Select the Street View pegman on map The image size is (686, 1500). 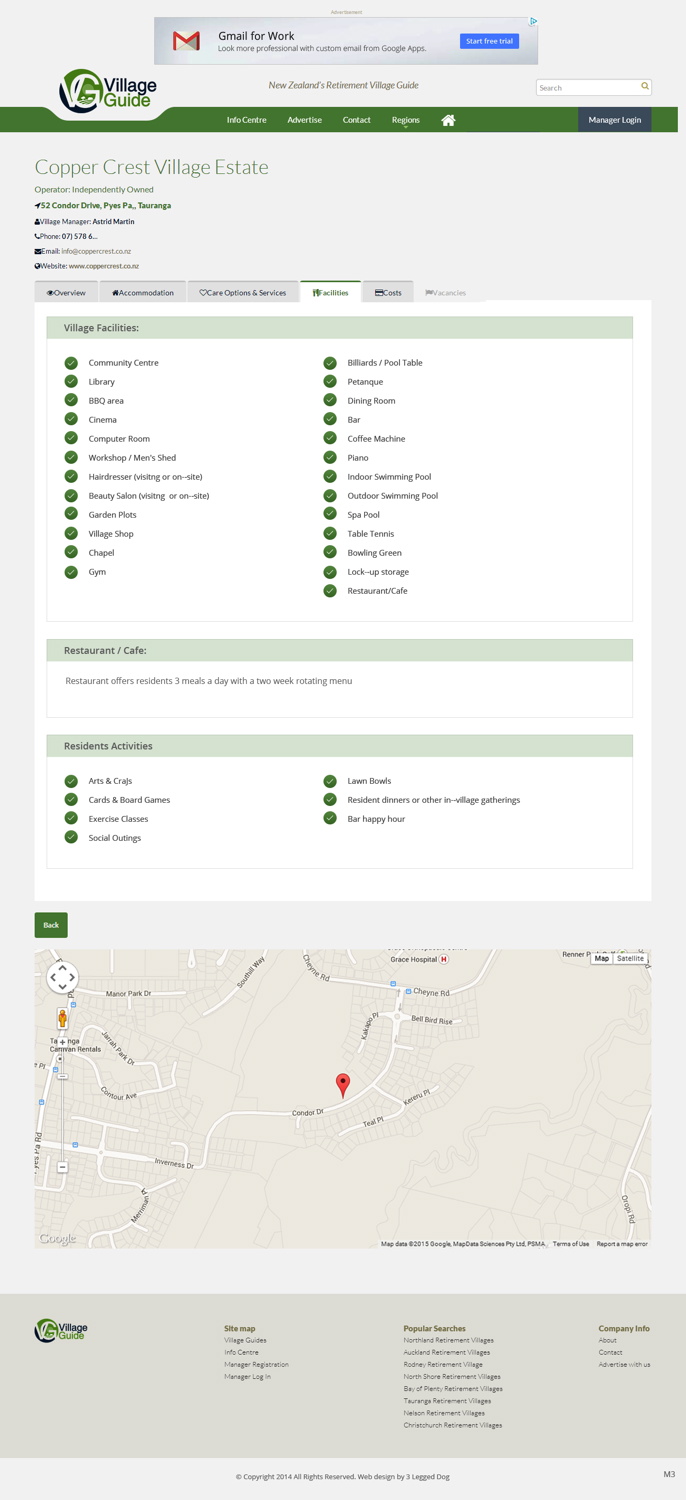(x=62, y=1019)
